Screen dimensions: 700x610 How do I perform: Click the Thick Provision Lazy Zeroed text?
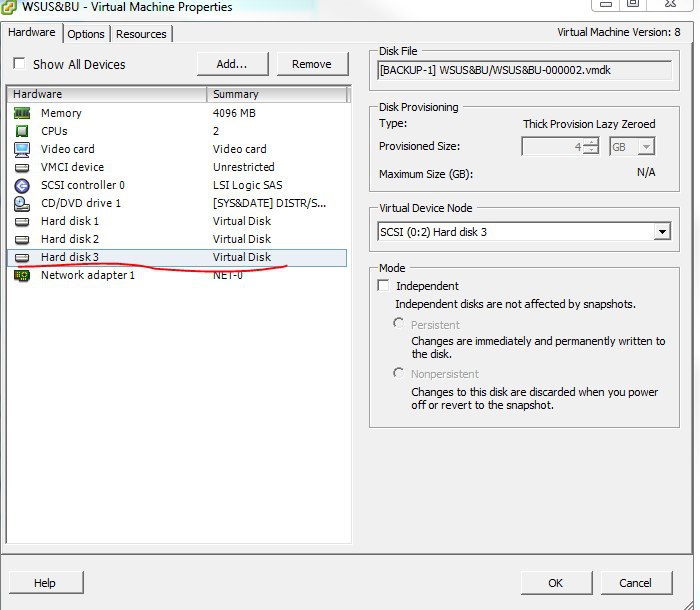pyautogui.click(x=589, y=124)
